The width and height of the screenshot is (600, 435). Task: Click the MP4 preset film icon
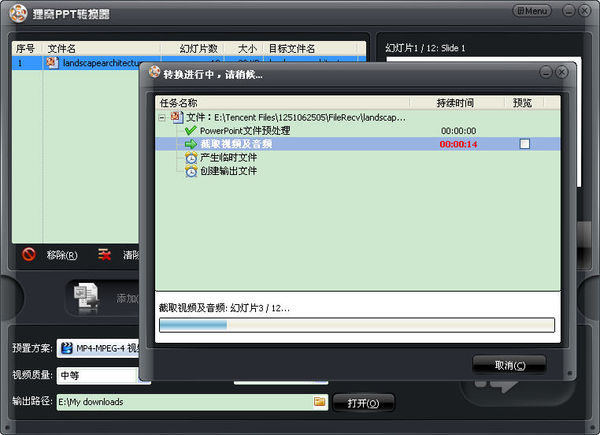point(67,348)
